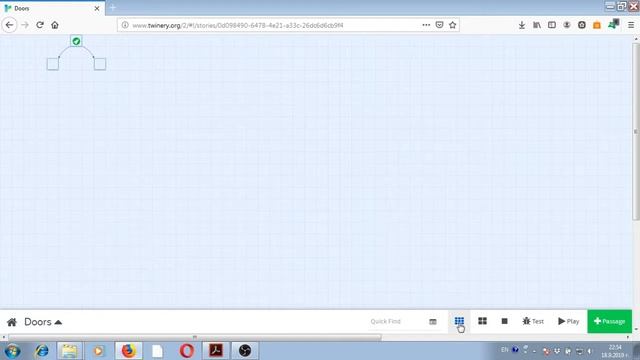Select the start passage with green rocket badge
This screenshot has height=360, width=640.
click(76, 41)
